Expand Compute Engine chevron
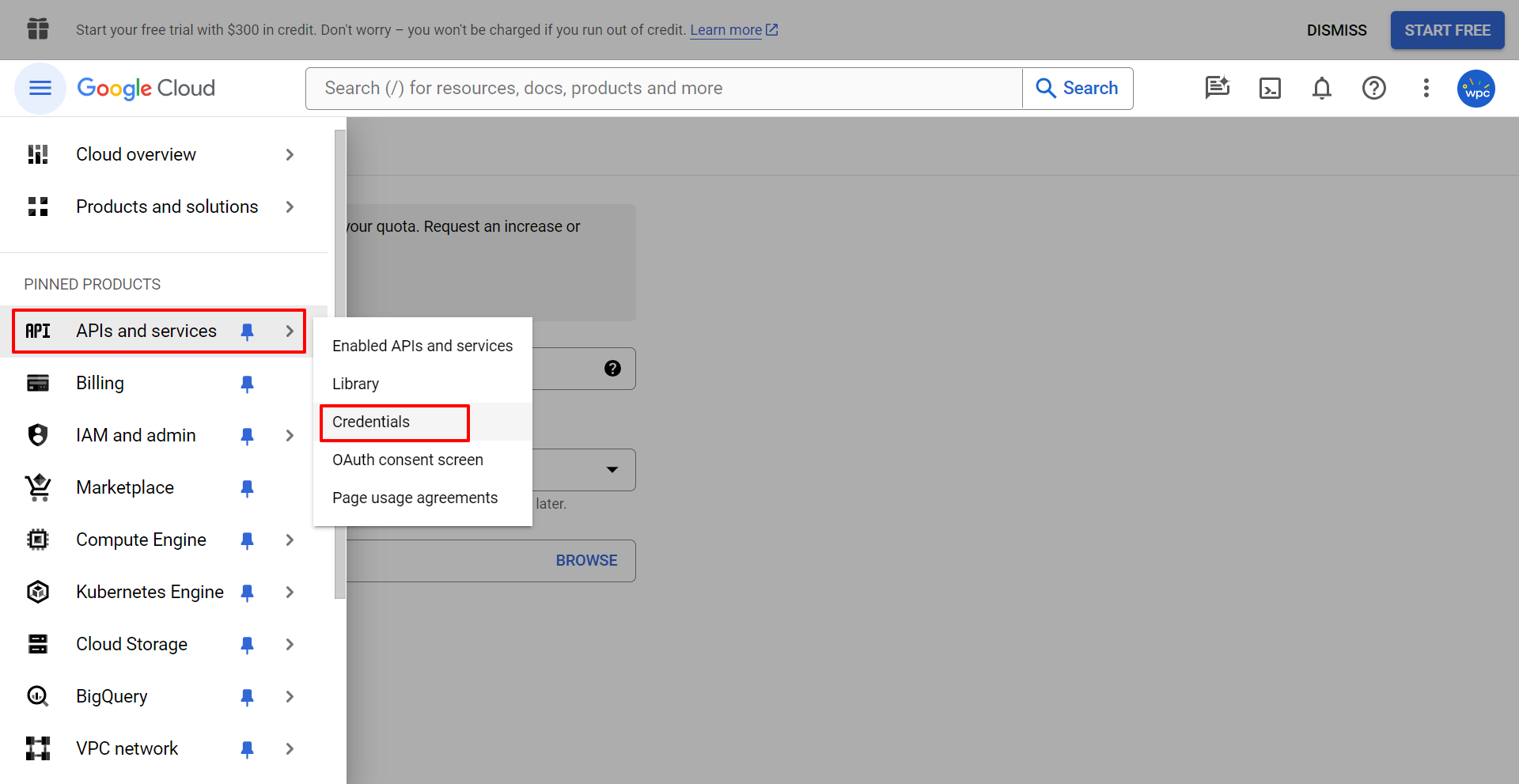 pos(290,540)
